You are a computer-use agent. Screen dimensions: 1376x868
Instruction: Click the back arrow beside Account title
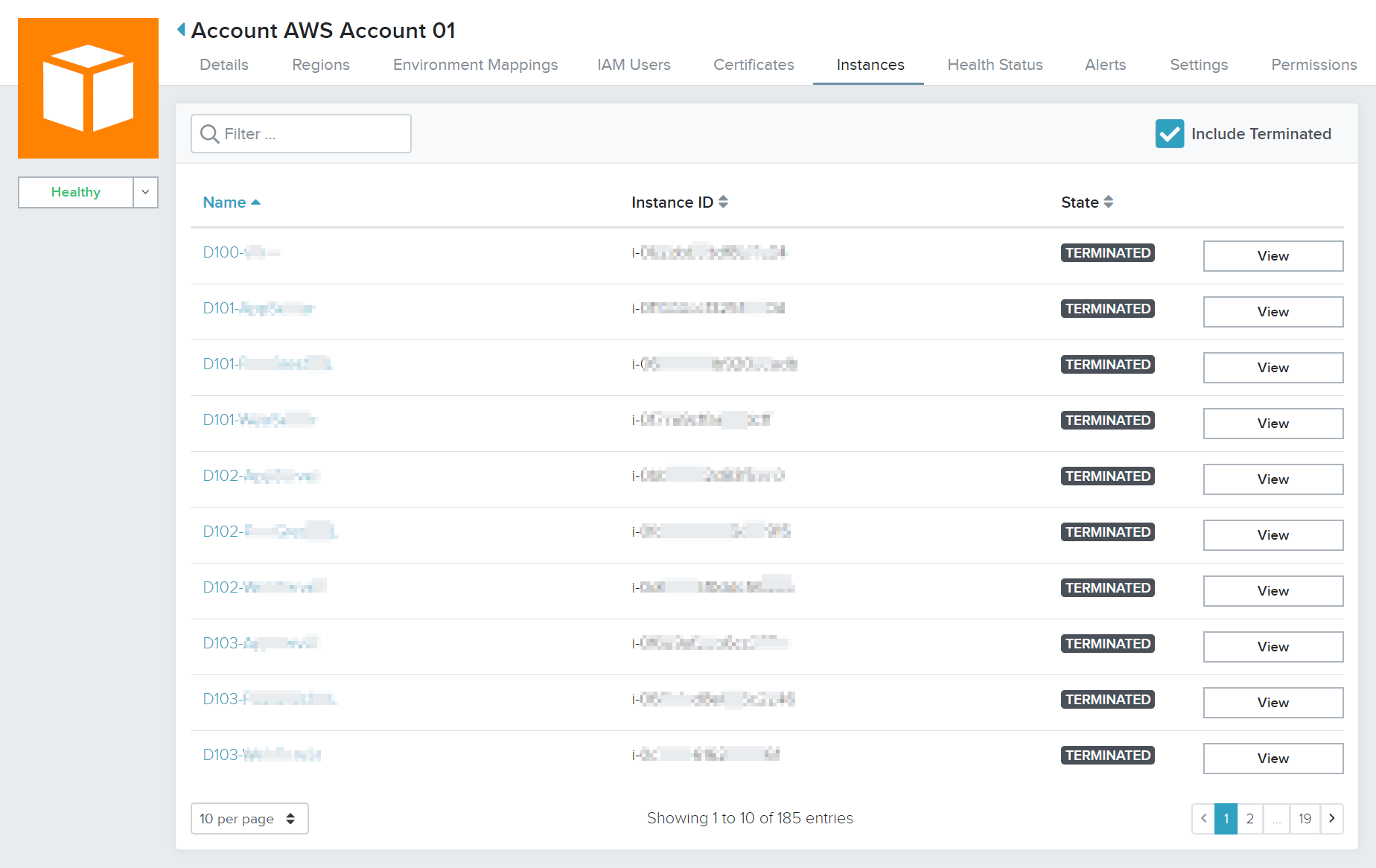[181, 30]
